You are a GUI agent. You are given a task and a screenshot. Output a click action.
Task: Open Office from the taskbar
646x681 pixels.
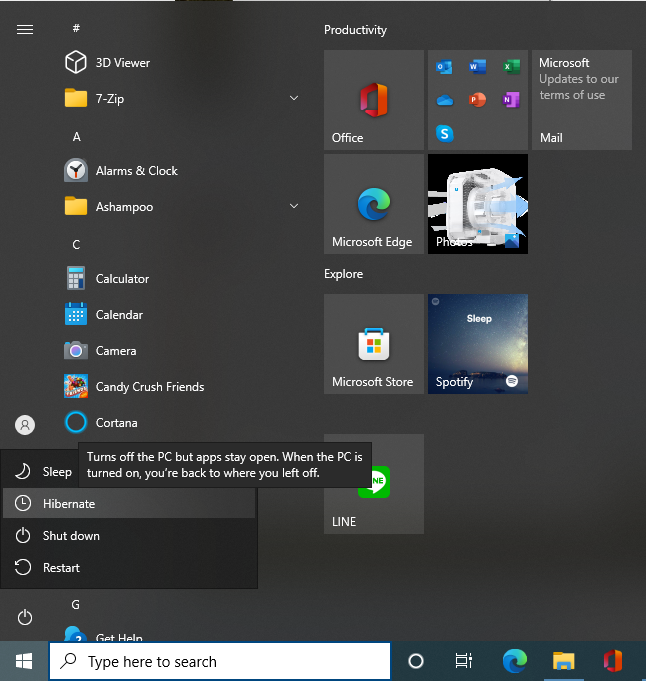coord(613,661)
